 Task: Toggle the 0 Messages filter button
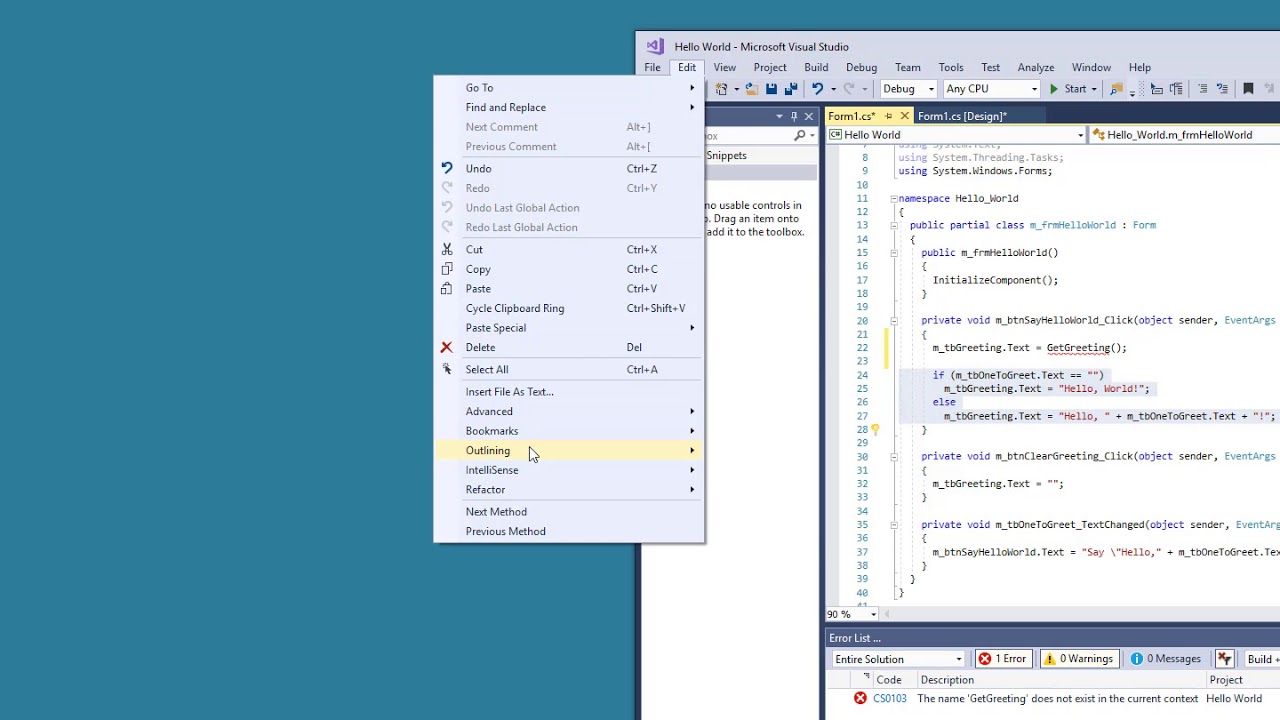[1165, 659]
